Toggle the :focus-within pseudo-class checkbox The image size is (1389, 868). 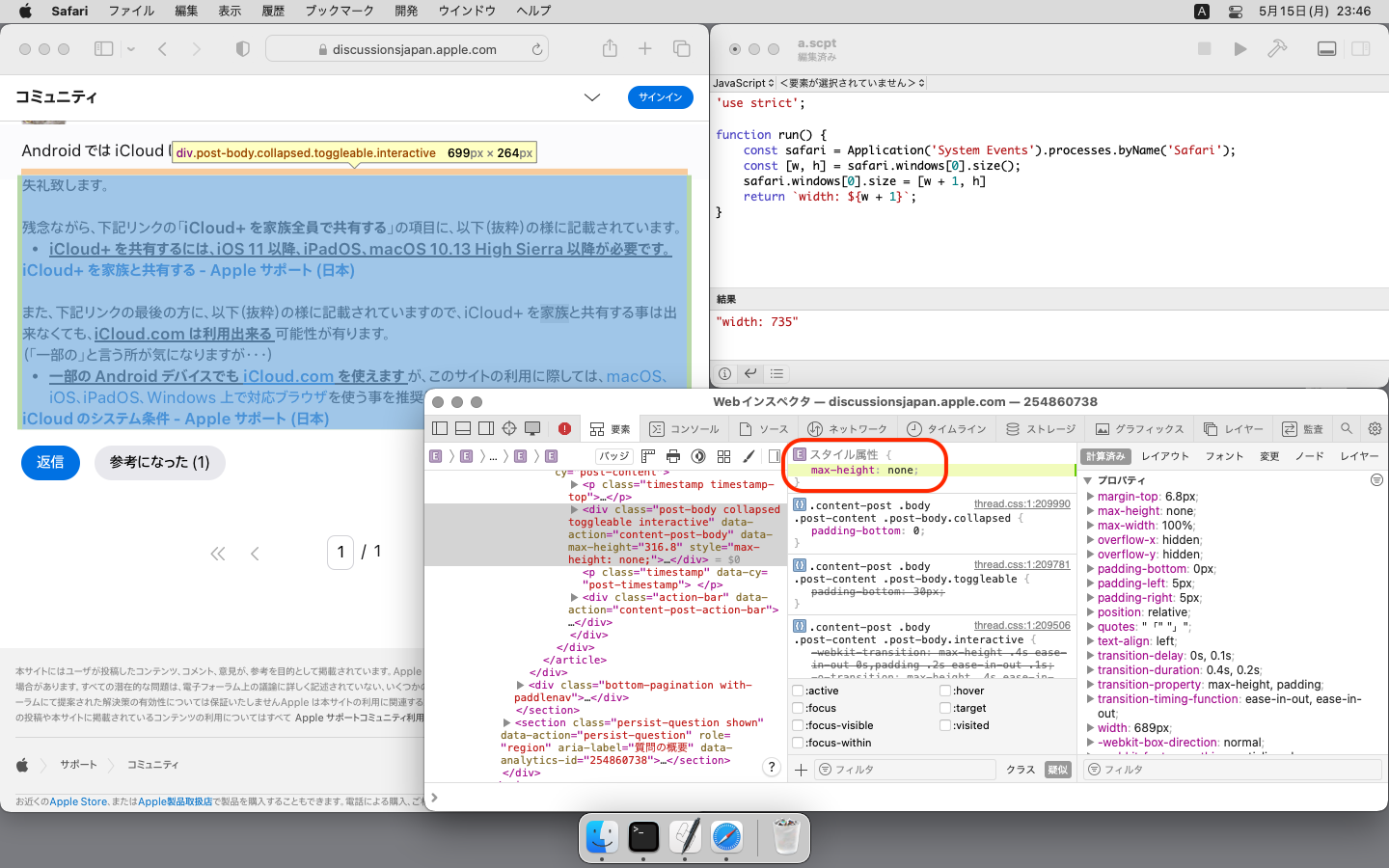click(798, 743)
